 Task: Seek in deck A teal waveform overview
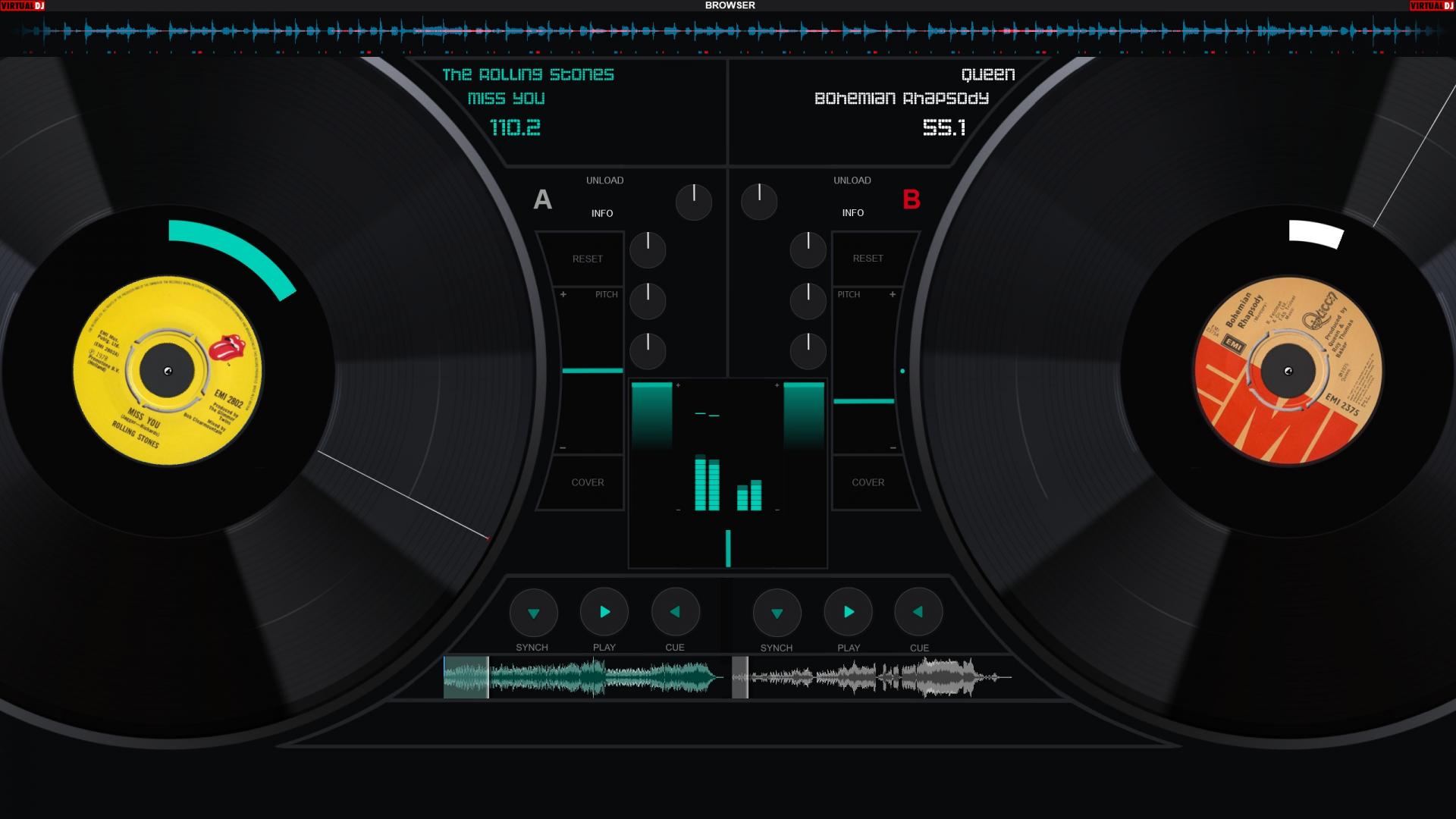tap(584, 677)
